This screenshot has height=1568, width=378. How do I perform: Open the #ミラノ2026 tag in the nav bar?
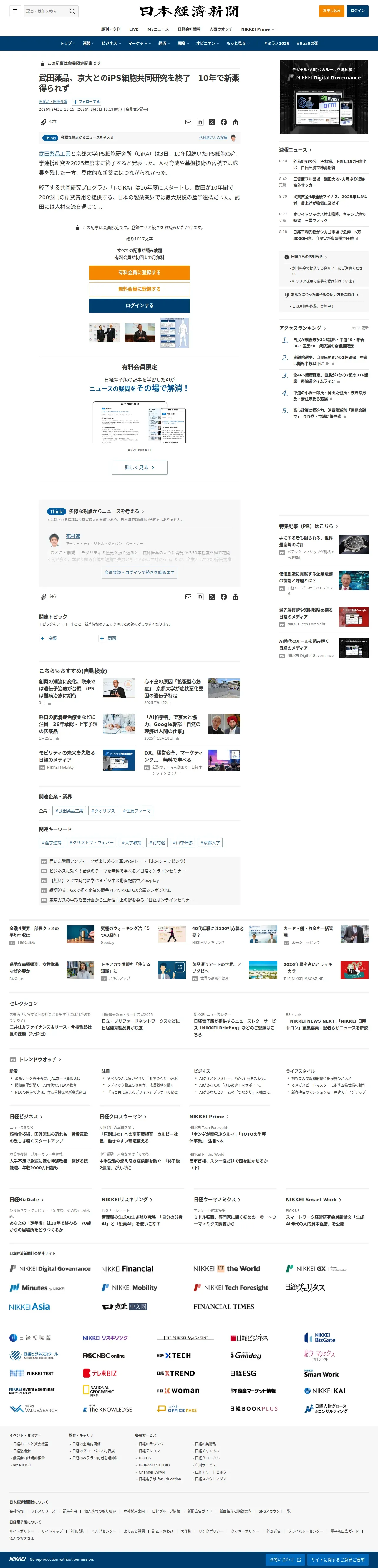(x=276, y=43)
